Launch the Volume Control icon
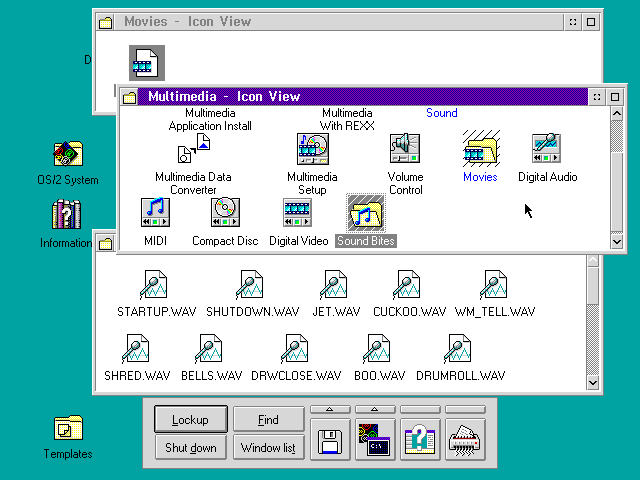 pyautogui.click(x=405, y=148)
